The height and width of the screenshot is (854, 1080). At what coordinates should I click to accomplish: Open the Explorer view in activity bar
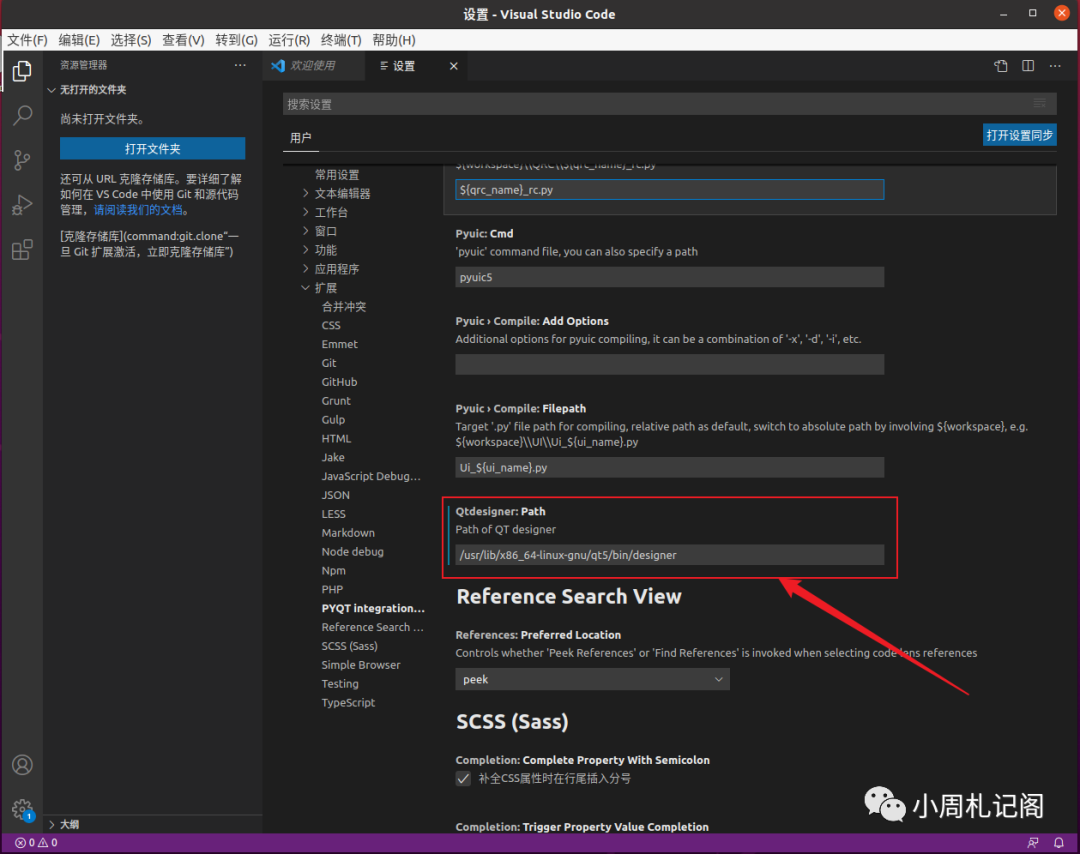[x=22, y=71]
